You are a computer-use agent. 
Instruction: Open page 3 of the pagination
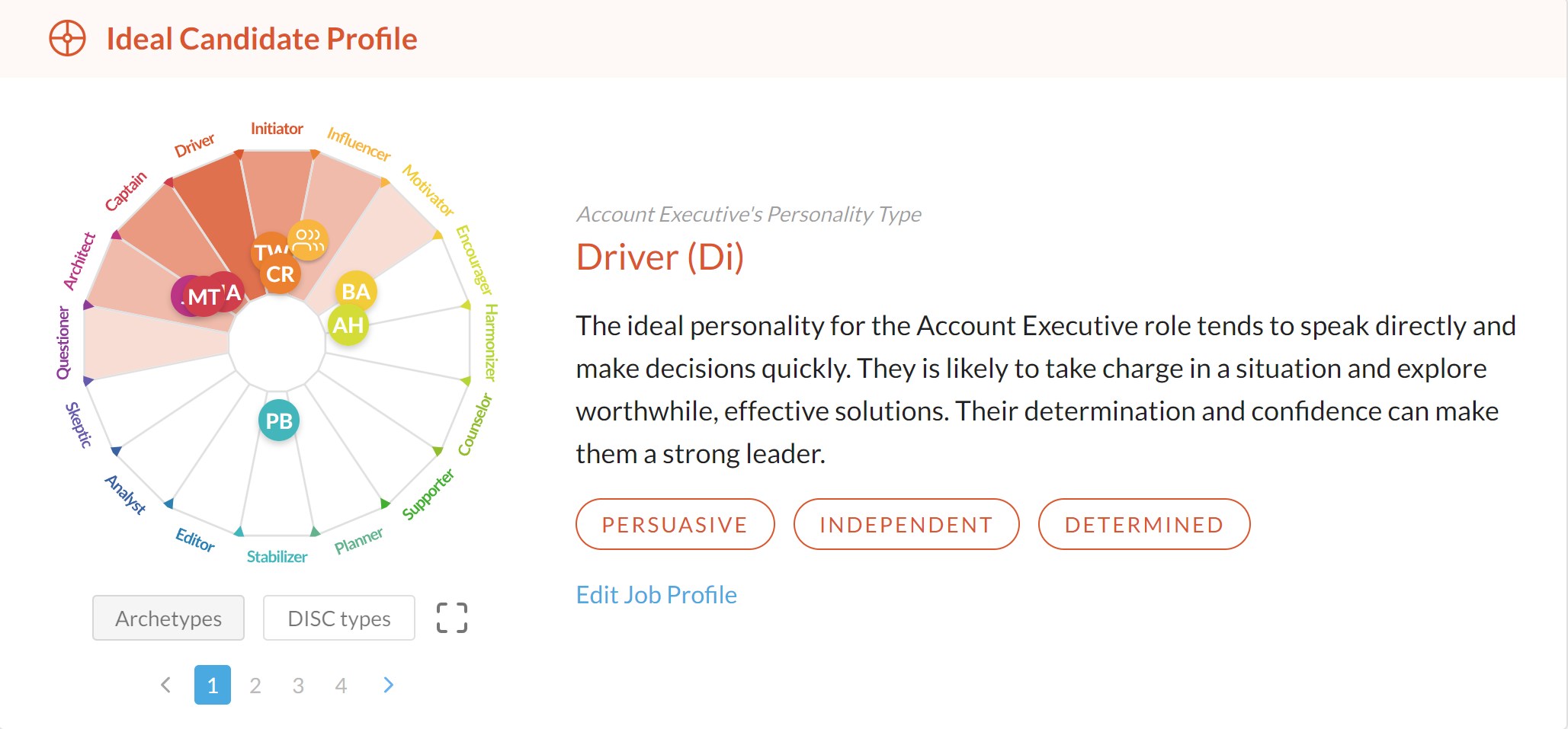pos(298,686)
